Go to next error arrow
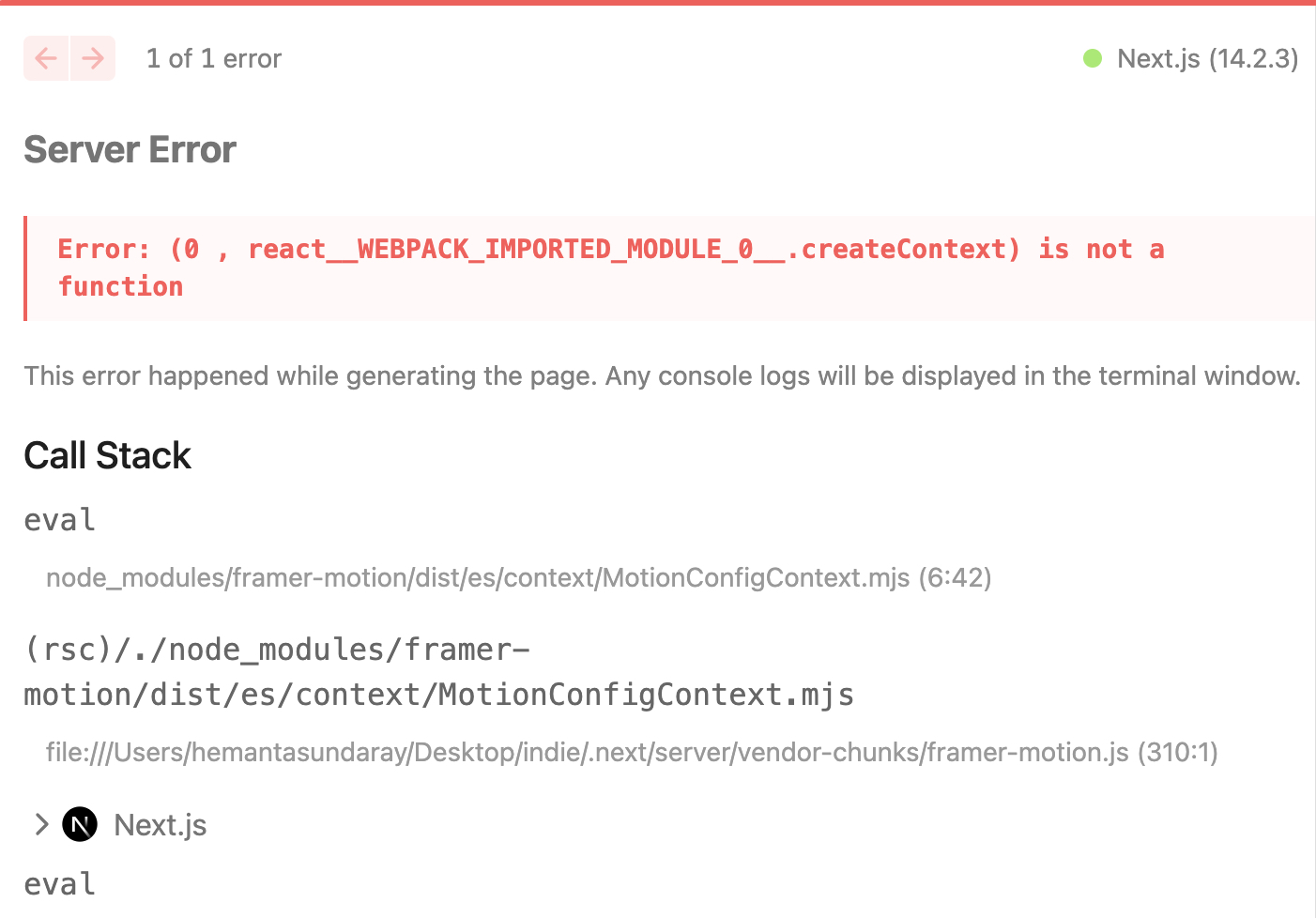This screenshot has width=1316, height=918. pos(93,58)
